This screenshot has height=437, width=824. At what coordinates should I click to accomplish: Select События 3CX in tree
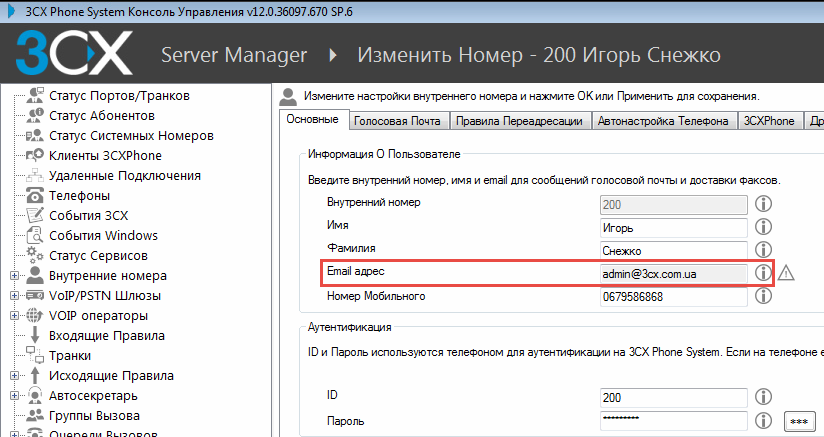(x=88, y=215)
